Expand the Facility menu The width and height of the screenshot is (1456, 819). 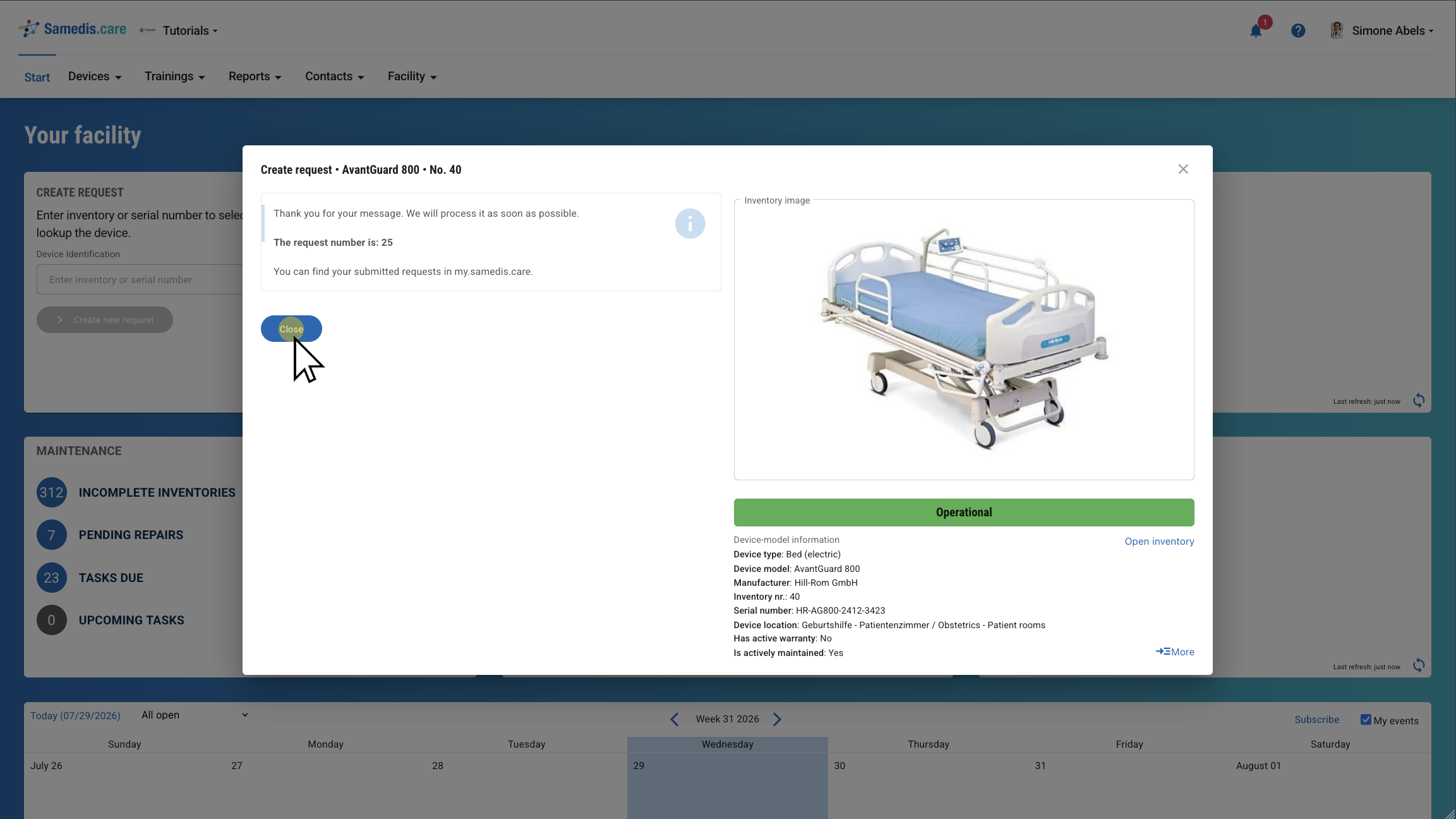coord(412,76)
